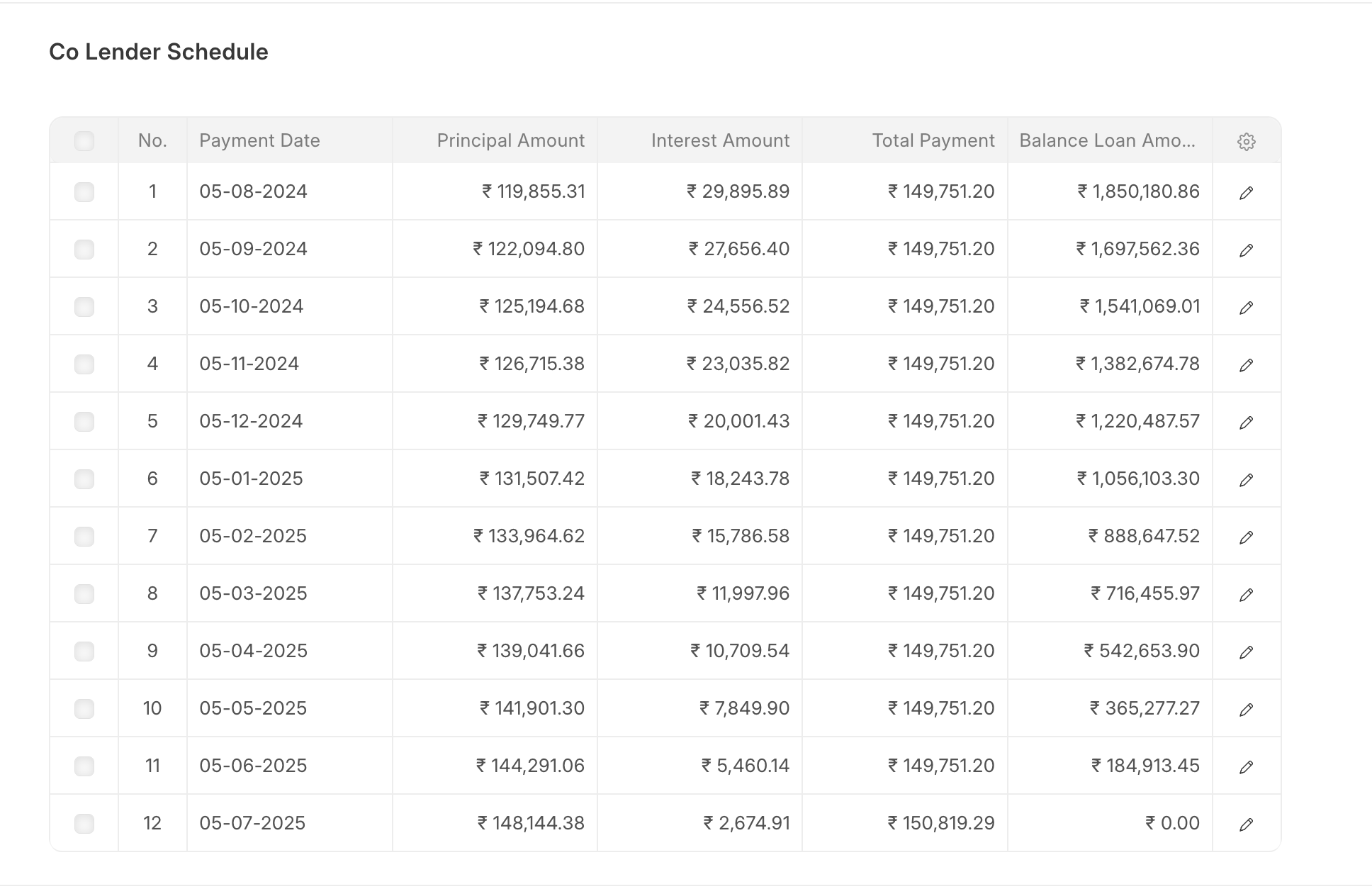Click balance amount ₹ 184,913.45
This screenshot has height=889, width=1372.
pyautogui.click(x=1145, y=766)
